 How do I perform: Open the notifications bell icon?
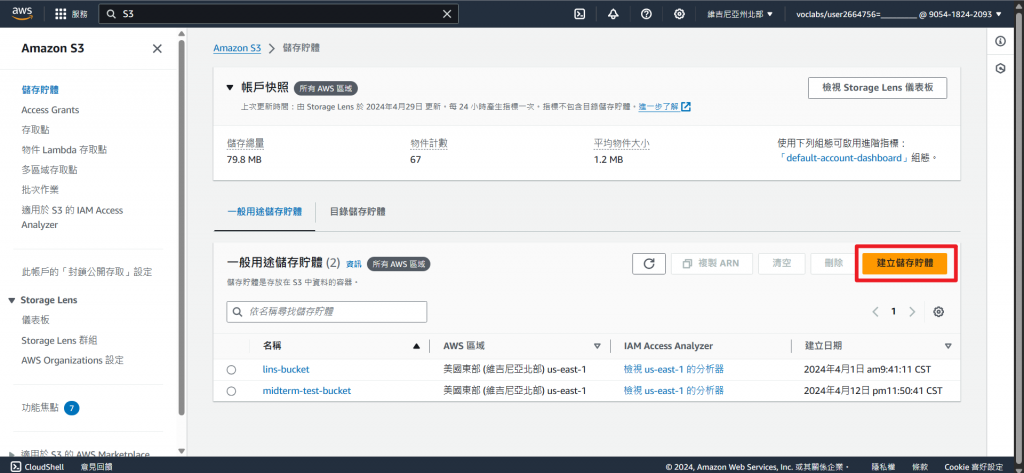(x=613, y=14)
